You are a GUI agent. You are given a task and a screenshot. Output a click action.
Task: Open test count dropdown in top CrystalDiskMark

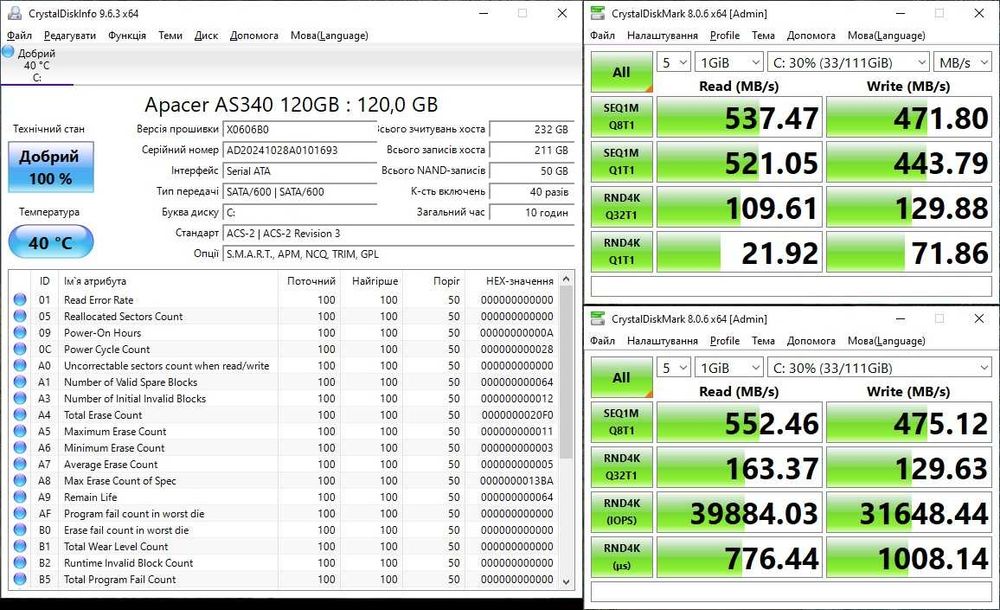coord(673,63)
